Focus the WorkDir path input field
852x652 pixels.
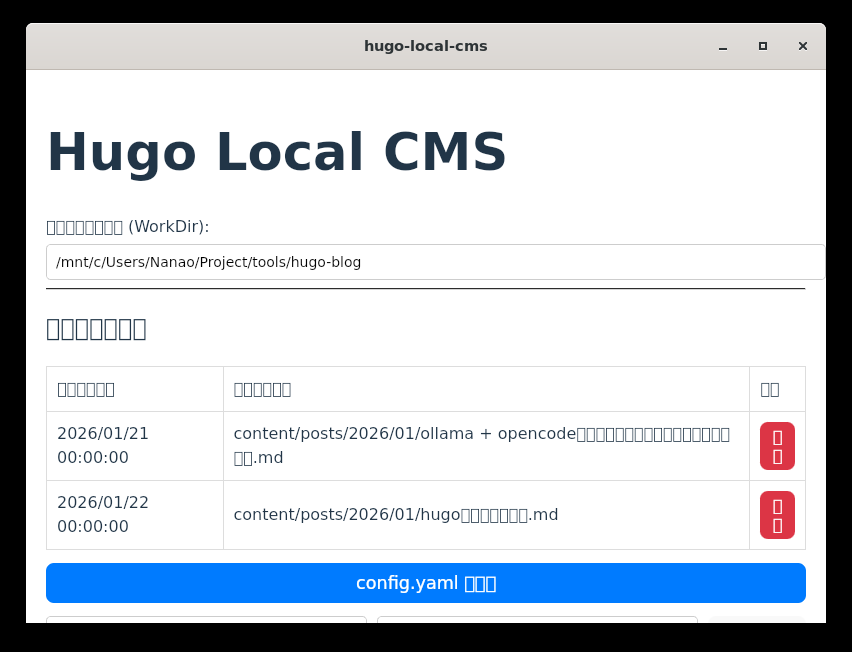[x=435, y=262]
